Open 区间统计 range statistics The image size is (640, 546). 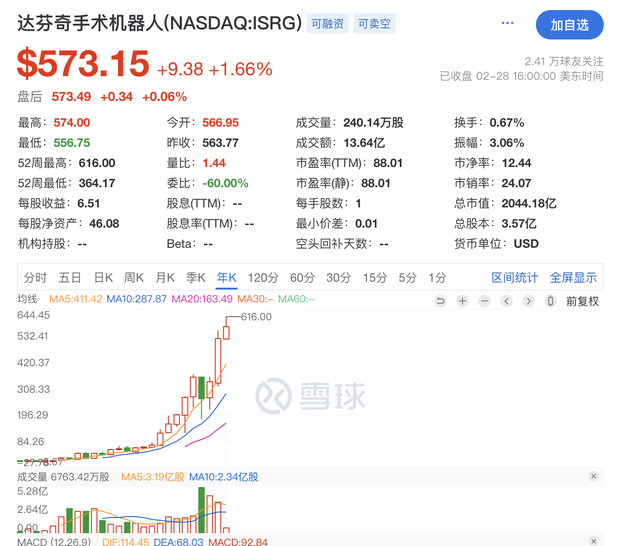(x=515, y=278)
